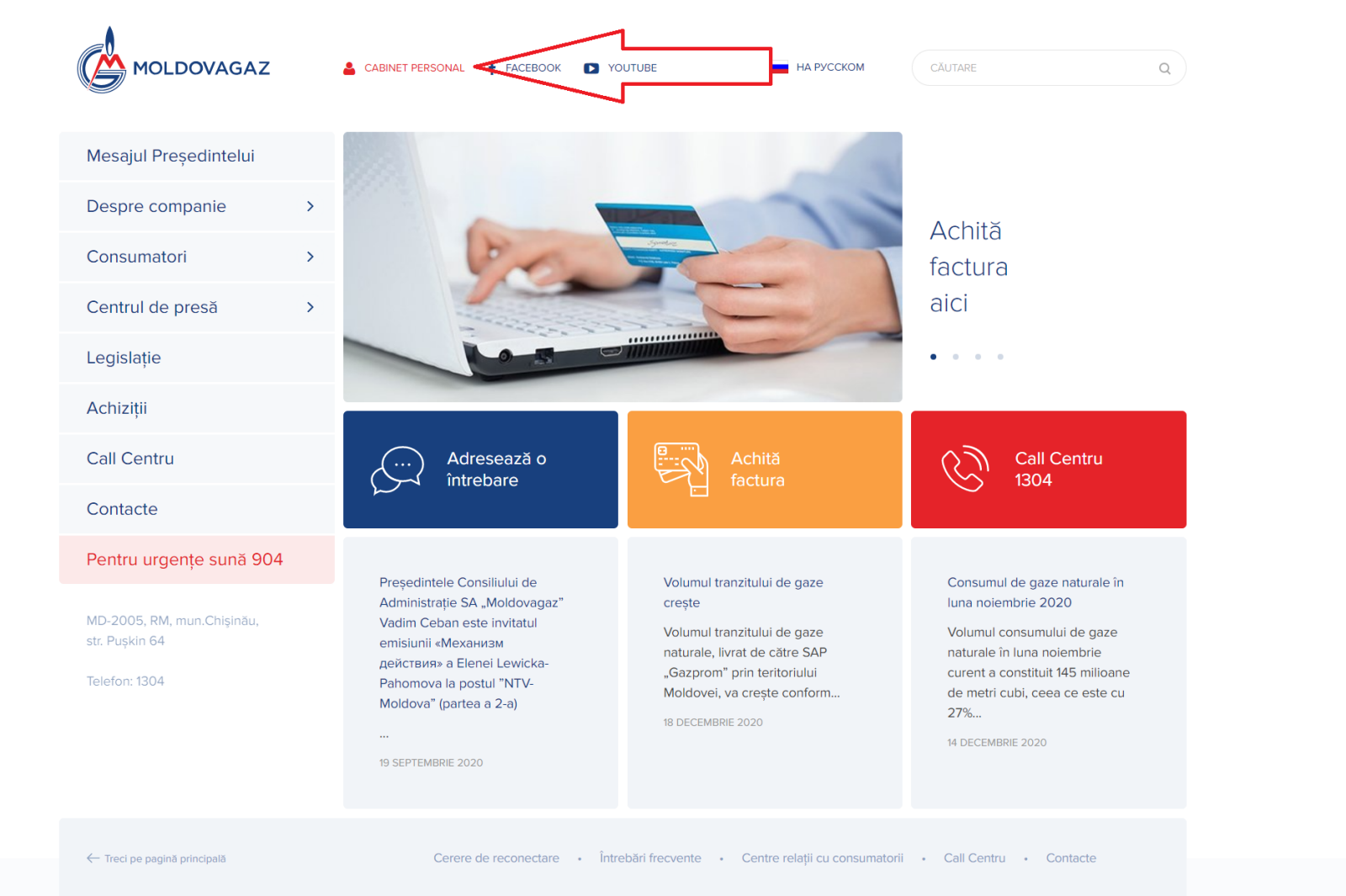Viewport: 1346px width, 896px height.
Task: Open CABINET PERSONAL link
Action: [414, 68]
